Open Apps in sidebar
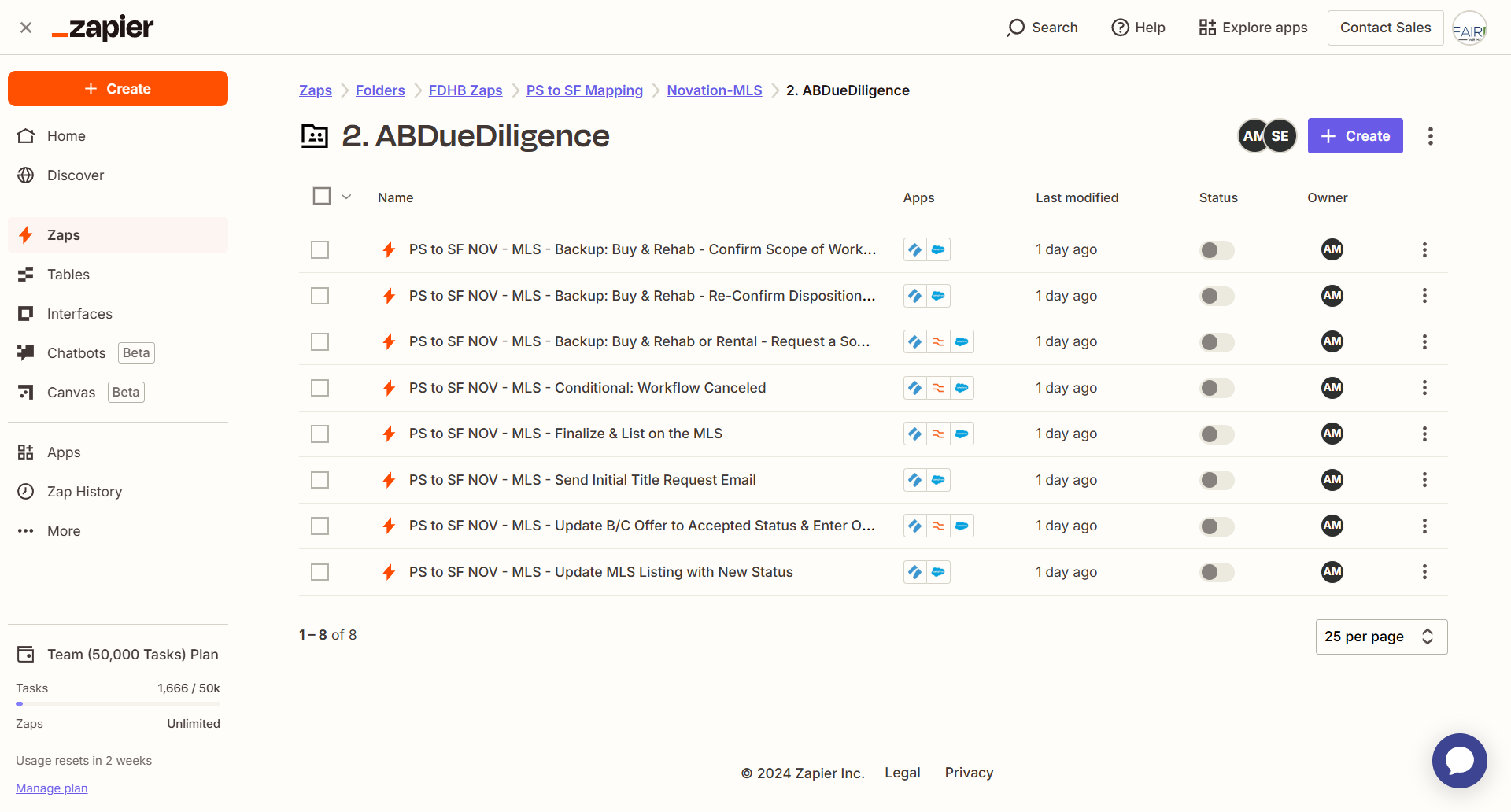This screenshot has height=812, width=1511. 118,452
